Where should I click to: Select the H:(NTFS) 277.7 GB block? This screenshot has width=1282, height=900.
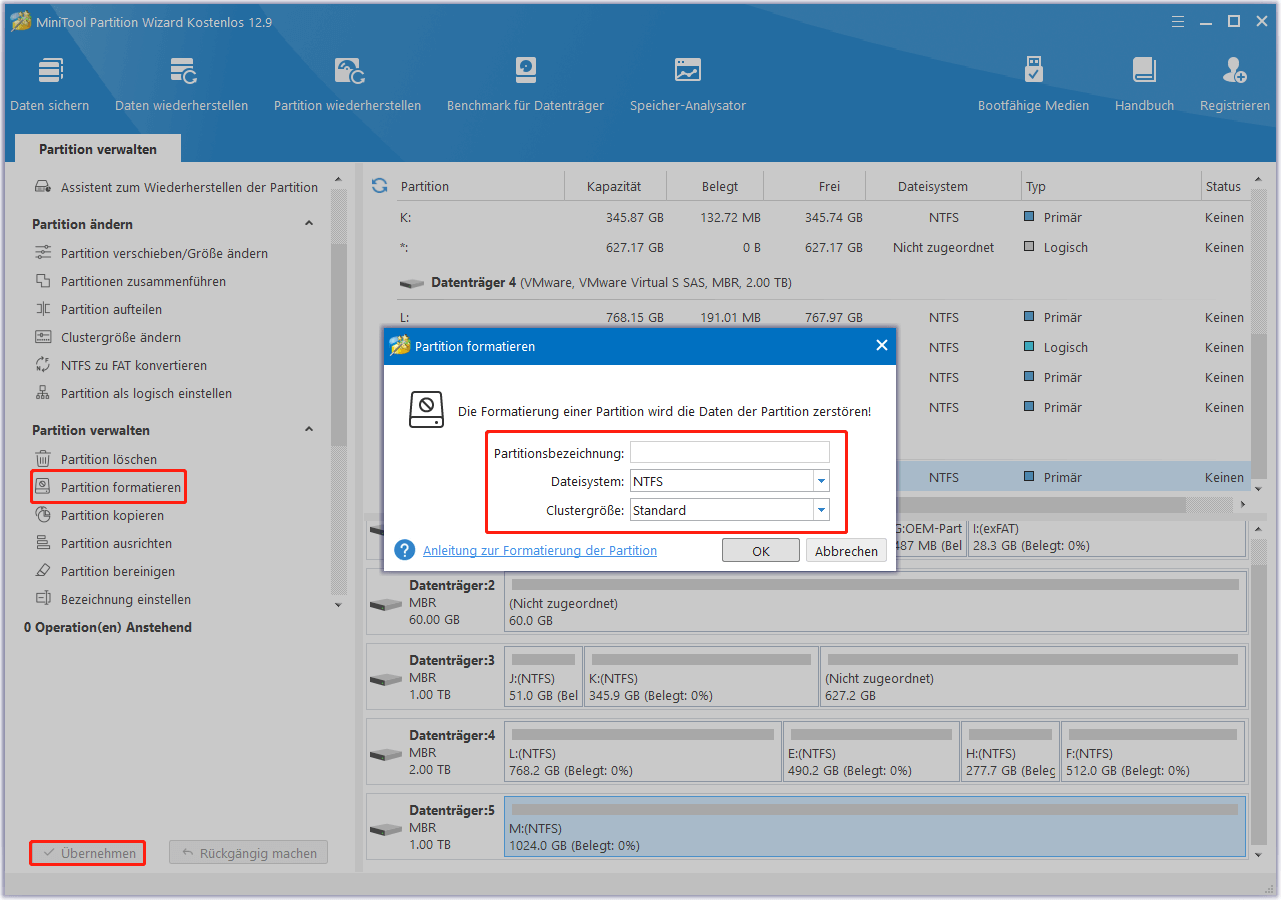pyautogui.click(x=1009, y=751)
